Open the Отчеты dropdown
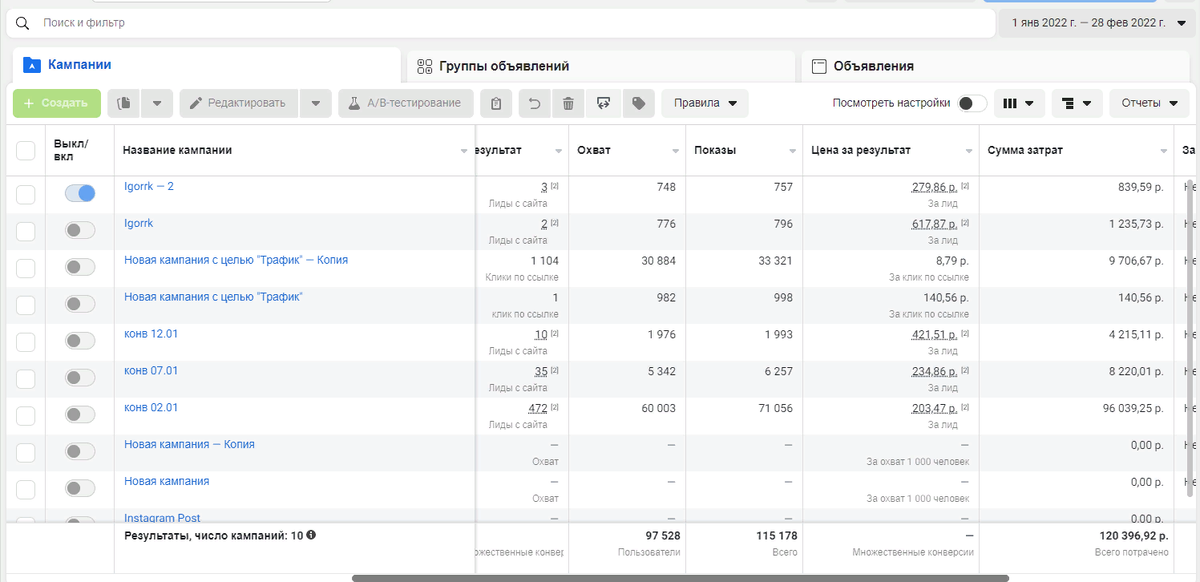This screenshot has width=1200, height=582. 1149,103
